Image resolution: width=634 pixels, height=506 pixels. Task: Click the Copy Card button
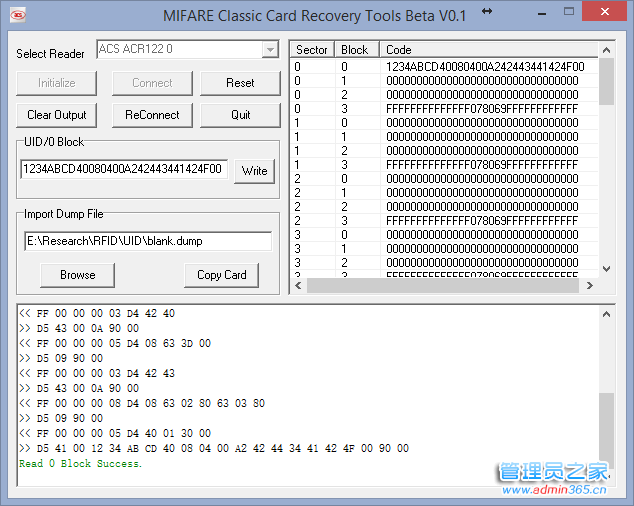(222, 275)
